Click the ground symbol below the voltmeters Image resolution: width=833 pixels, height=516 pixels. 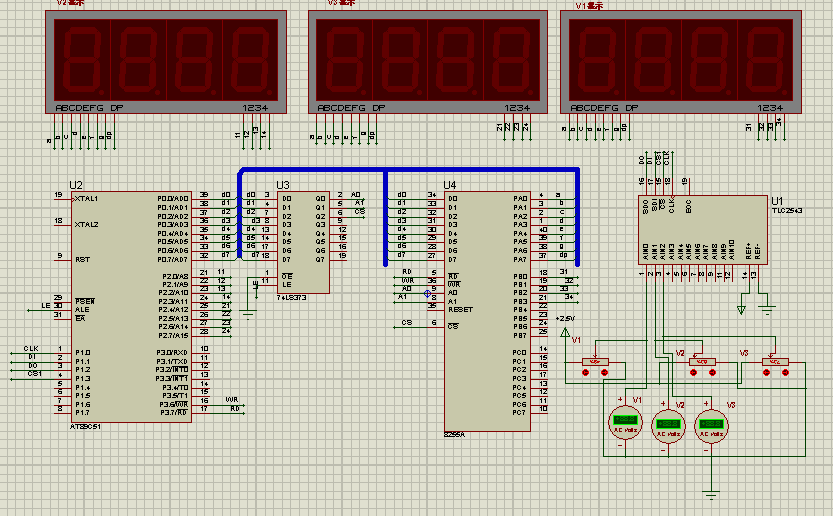[x=711, y=496]
